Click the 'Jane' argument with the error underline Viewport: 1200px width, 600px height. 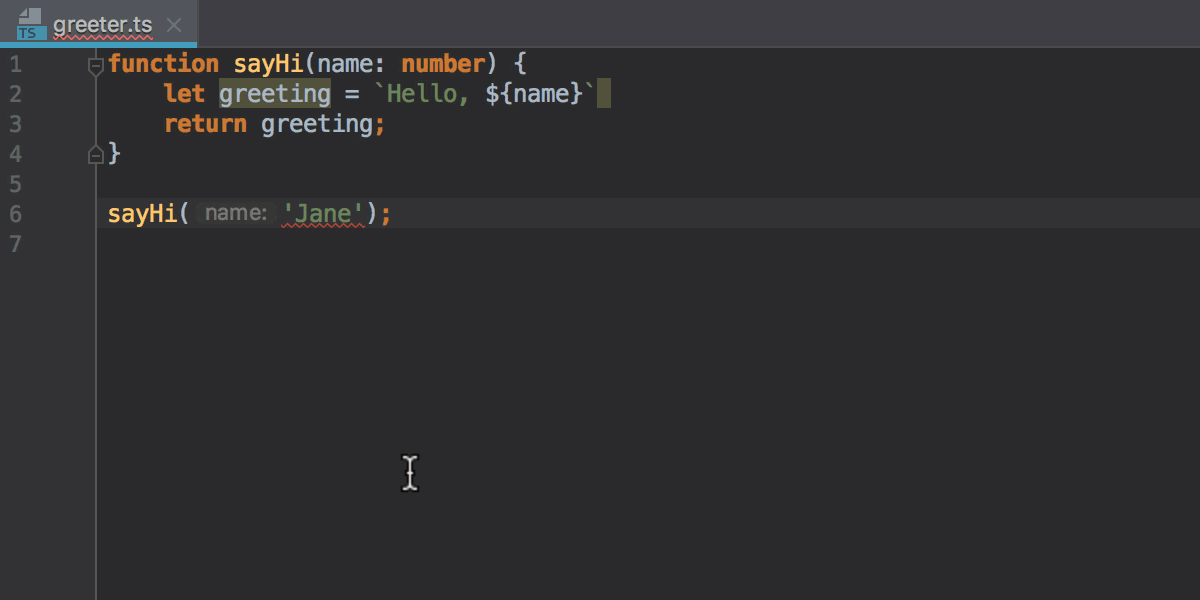[x=322, y=213]
